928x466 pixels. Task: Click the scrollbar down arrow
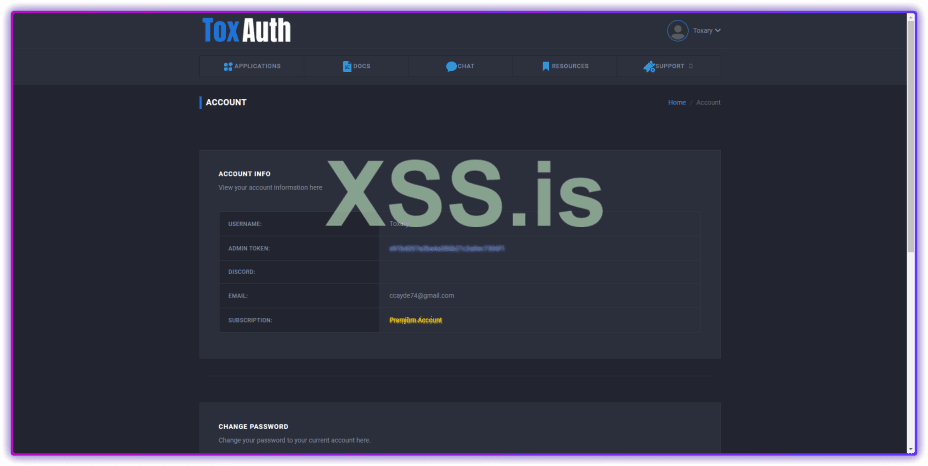coord(911,450)
